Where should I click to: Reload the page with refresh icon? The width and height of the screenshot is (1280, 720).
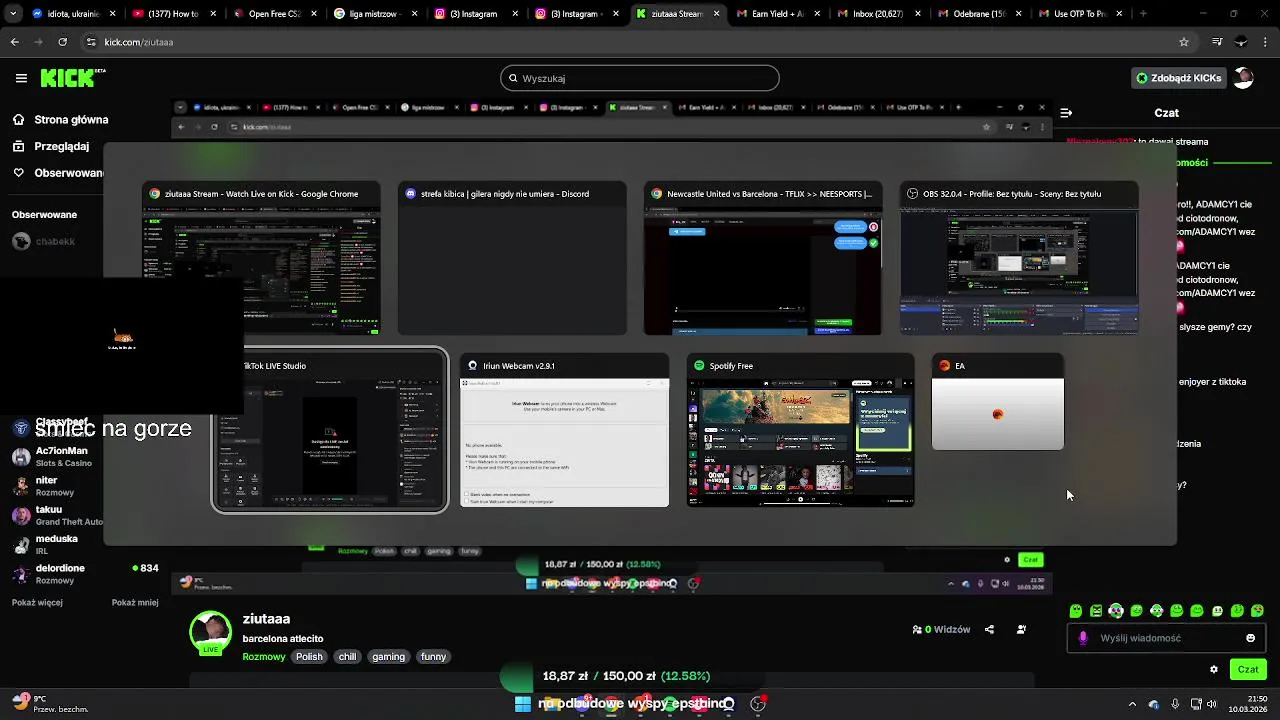click(63, 42)
